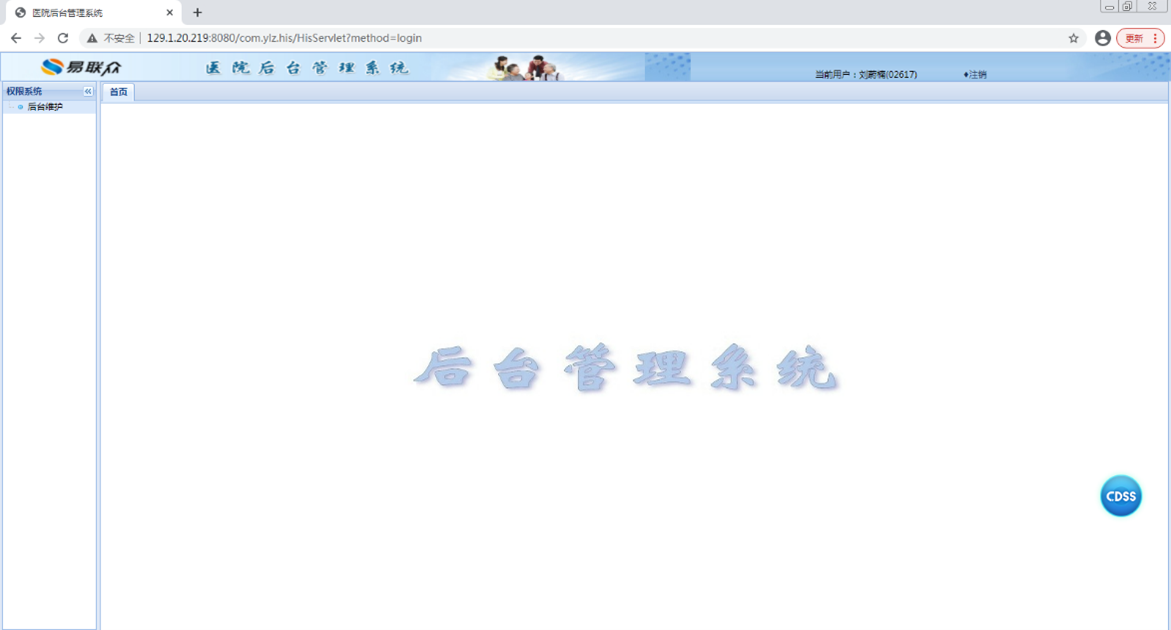Click current user text 当前用户

[x=866, y=75]
